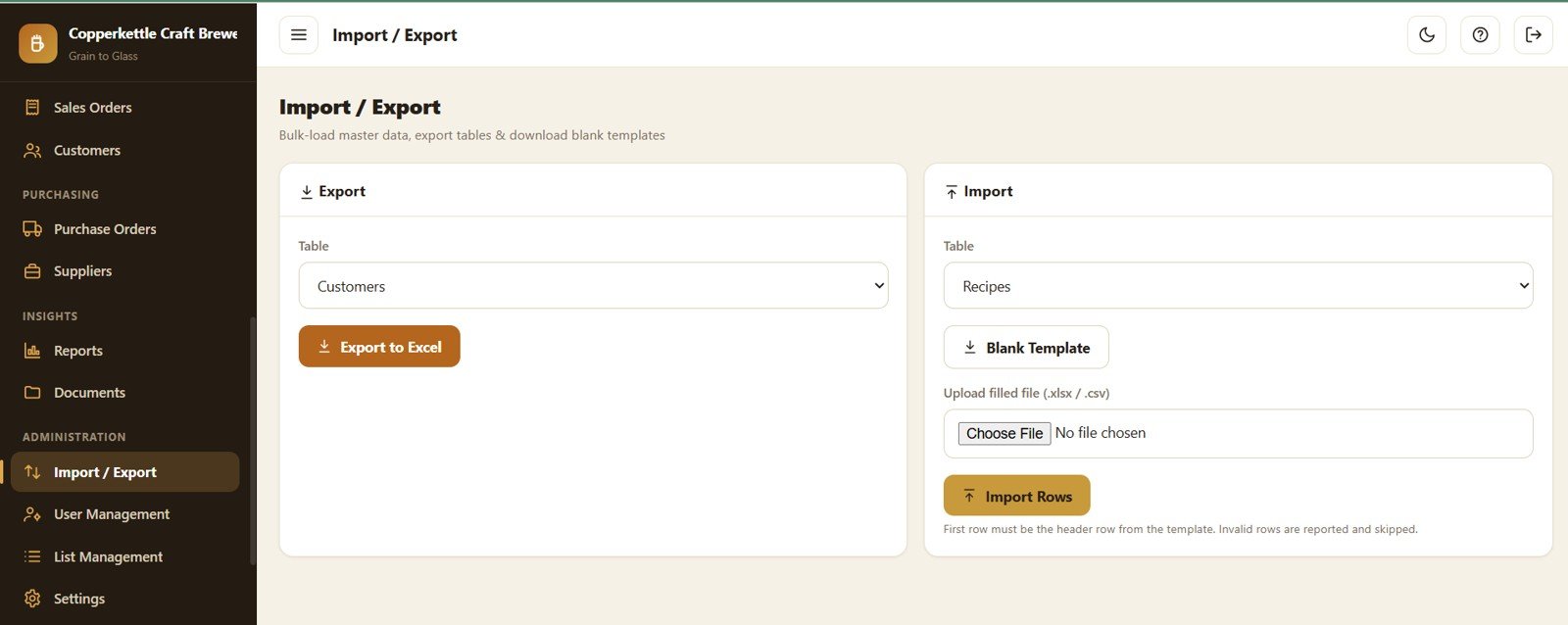Screen dimensions: 1568x625
Task: Click the Reports chart icon
Action: (32, 351)
